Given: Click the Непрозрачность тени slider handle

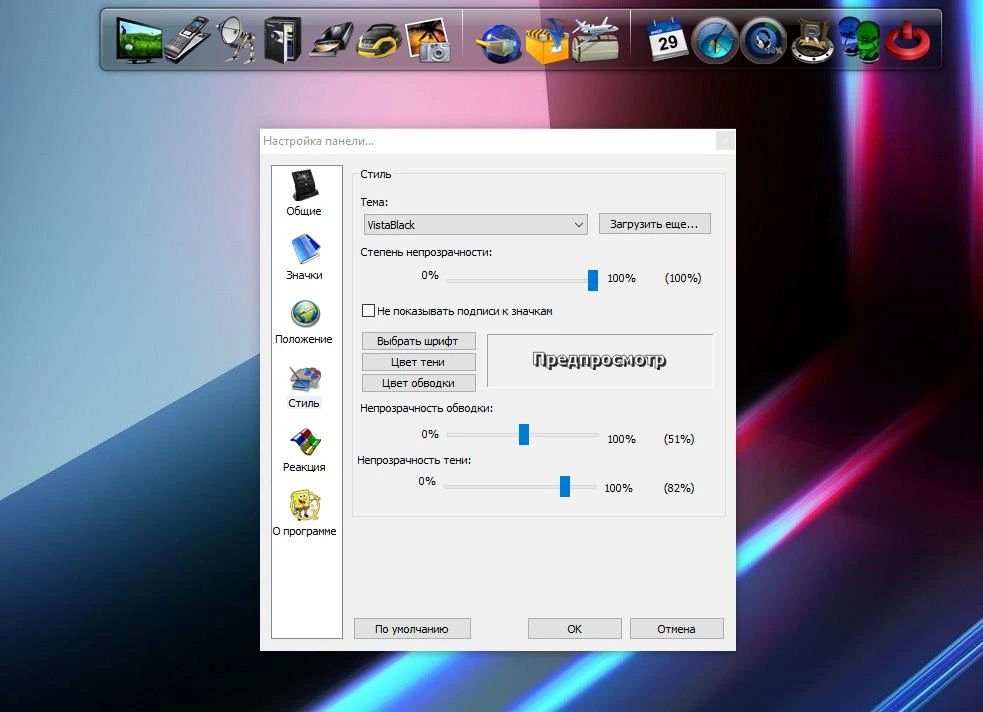Looking at the screenshot, I should coord(565,486).
